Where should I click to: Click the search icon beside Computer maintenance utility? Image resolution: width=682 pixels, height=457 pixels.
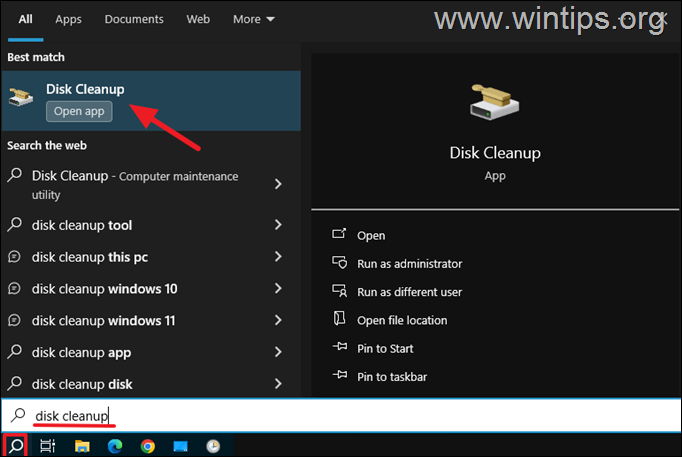14,175
